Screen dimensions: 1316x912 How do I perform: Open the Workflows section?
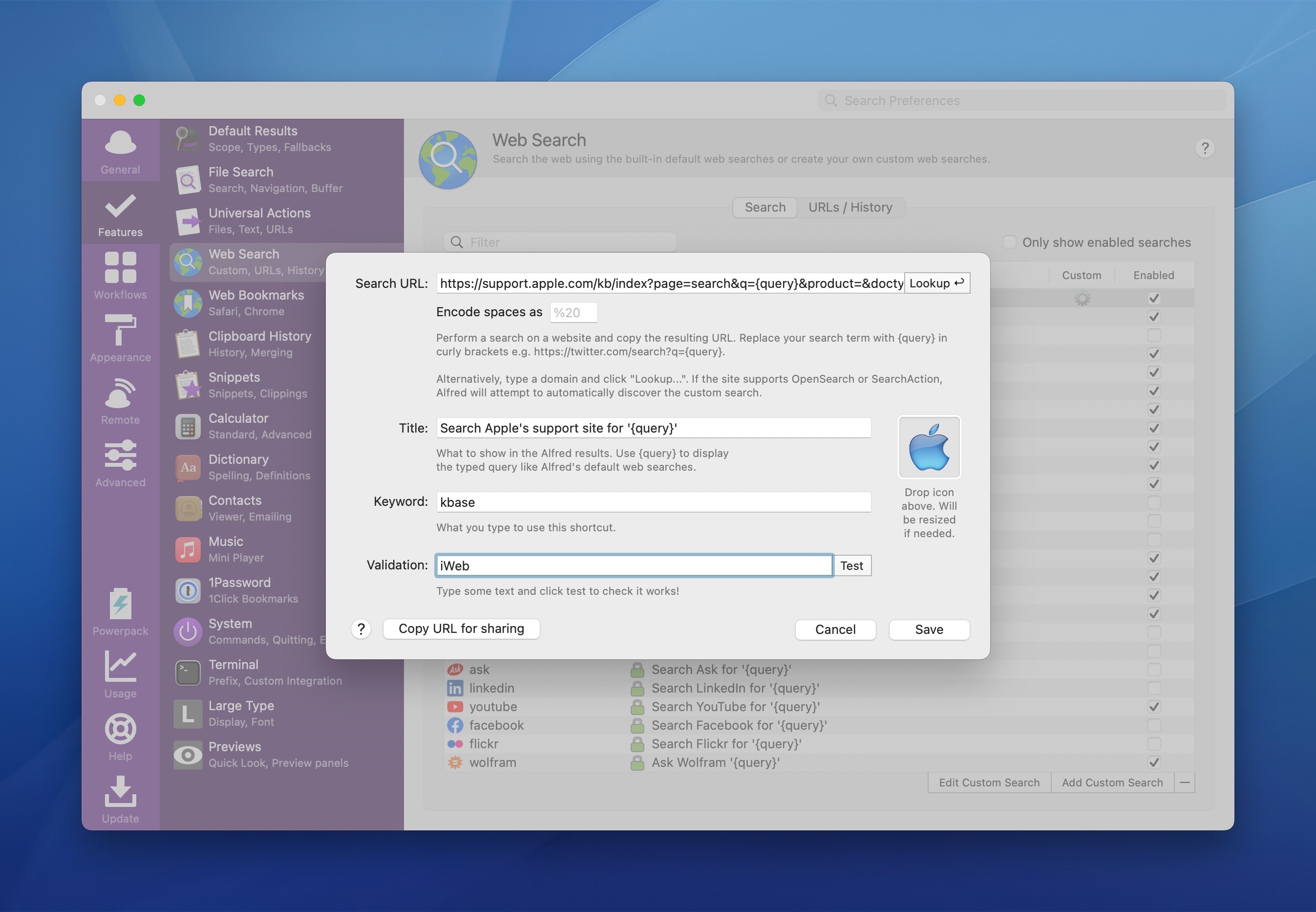[120, 276]
